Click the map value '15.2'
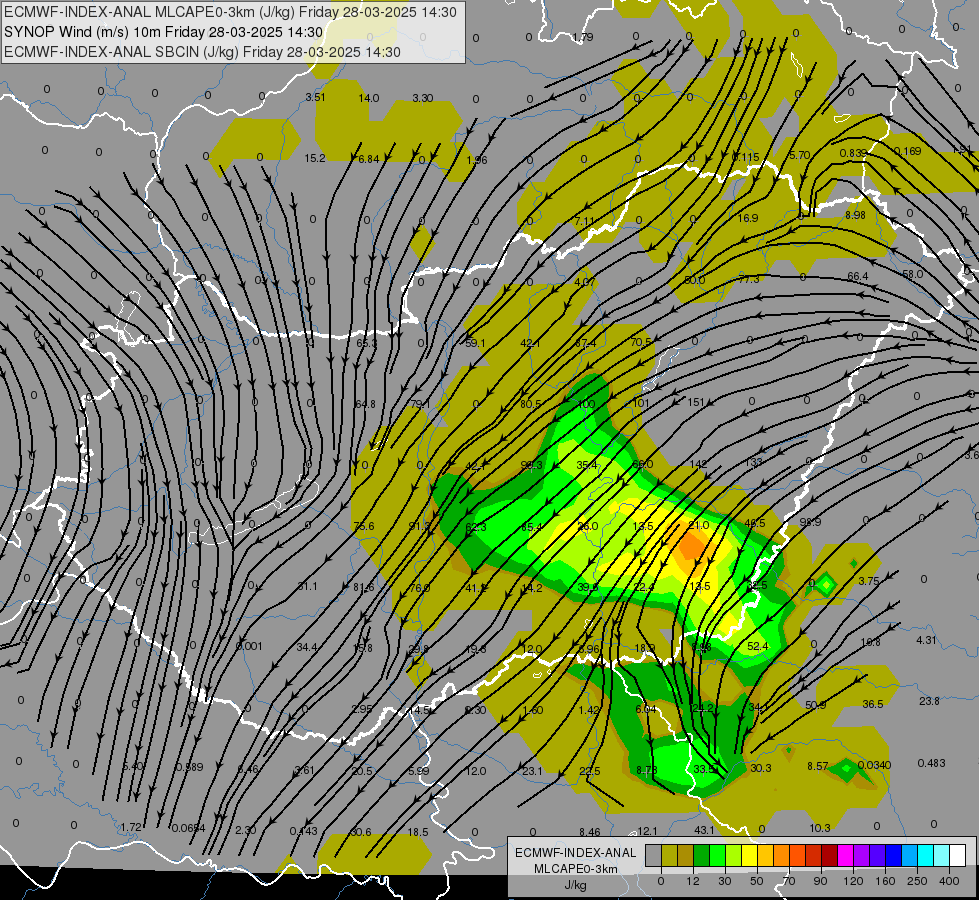The image size is (979, 900). (315, 159)
